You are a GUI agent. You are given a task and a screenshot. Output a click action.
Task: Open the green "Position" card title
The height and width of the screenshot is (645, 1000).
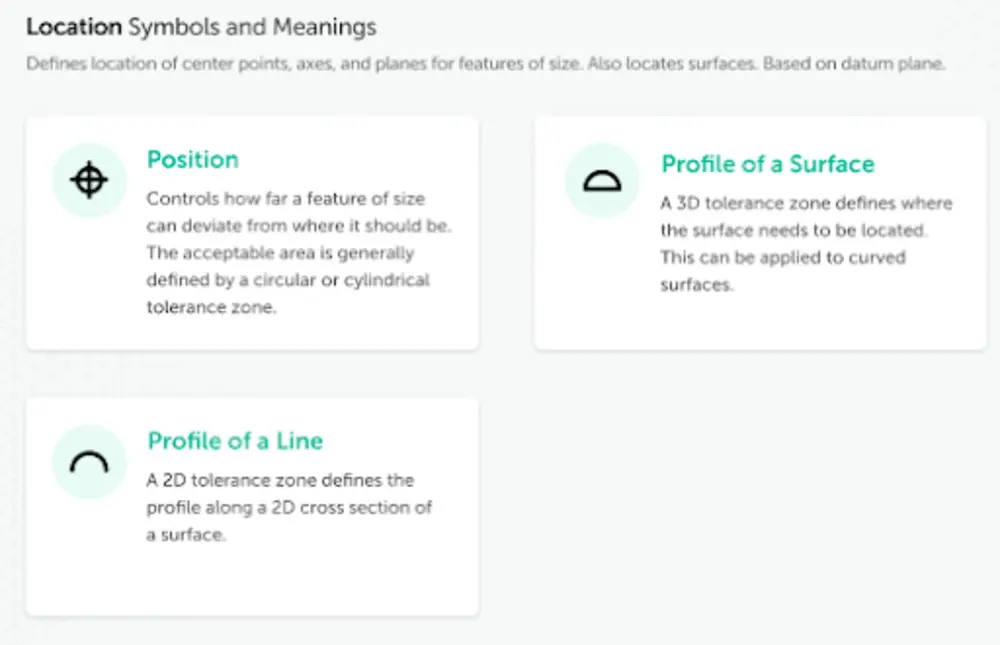pos(192,160)
